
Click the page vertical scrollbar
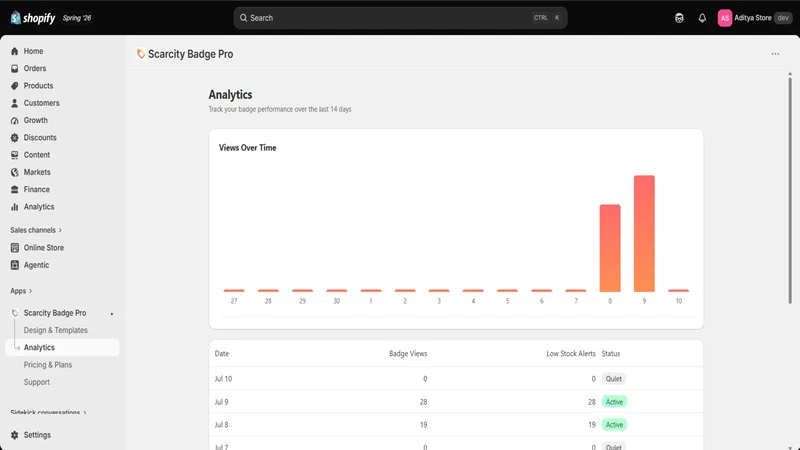coord(790,189)
